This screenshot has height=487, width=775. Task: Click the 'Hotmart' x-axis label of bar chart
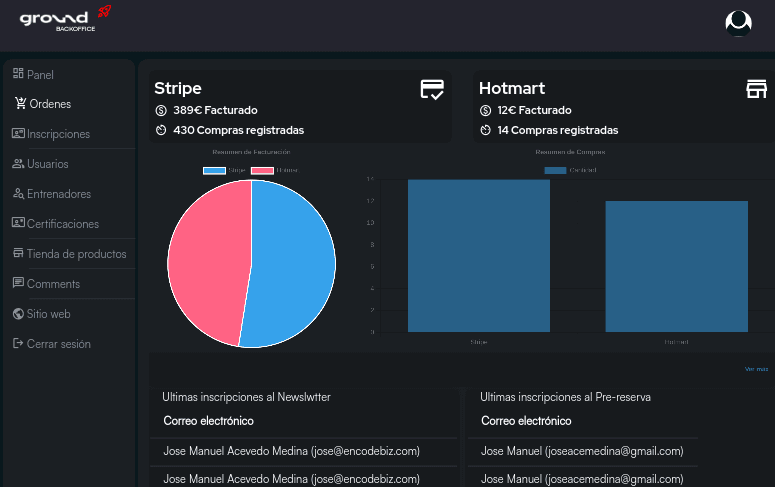click(x=676, y=342)
